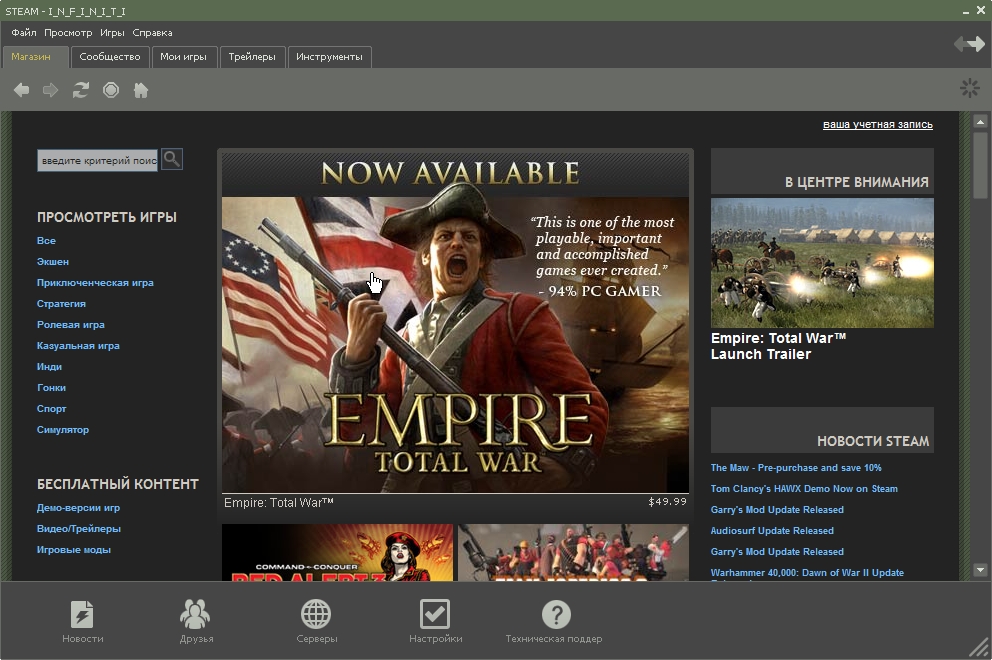Click the Empire: Total War™ title caption

[278, 502]
